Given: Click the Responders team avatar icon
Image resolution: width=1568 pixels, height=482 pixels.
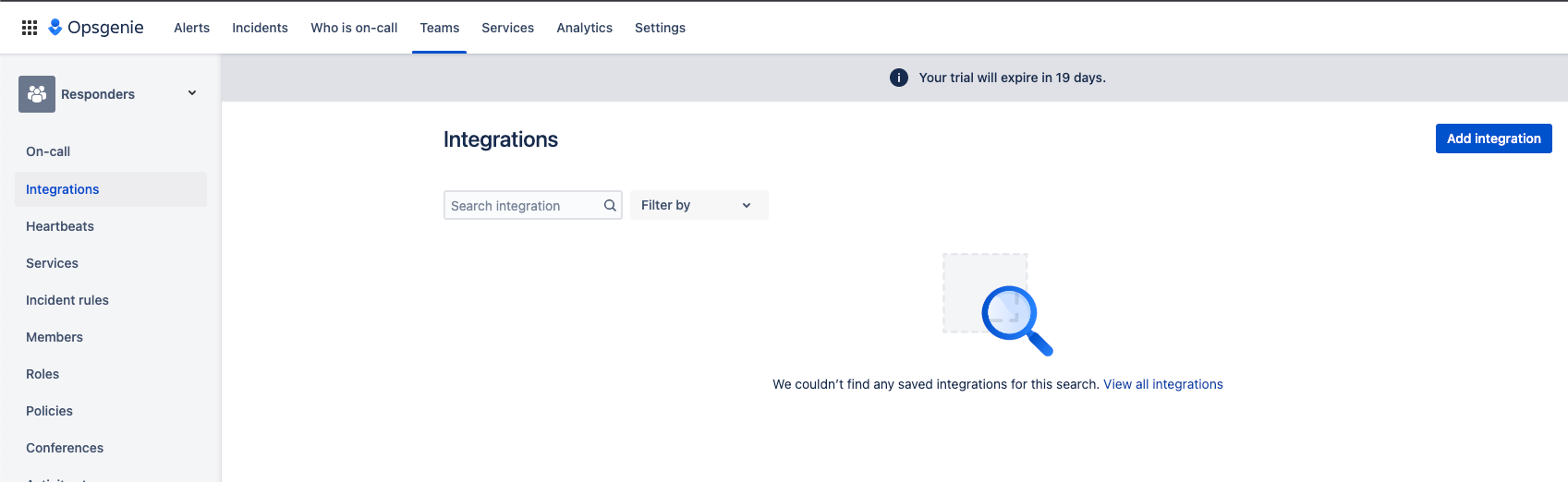Looking at the screenshot, I should coord(37,94).
